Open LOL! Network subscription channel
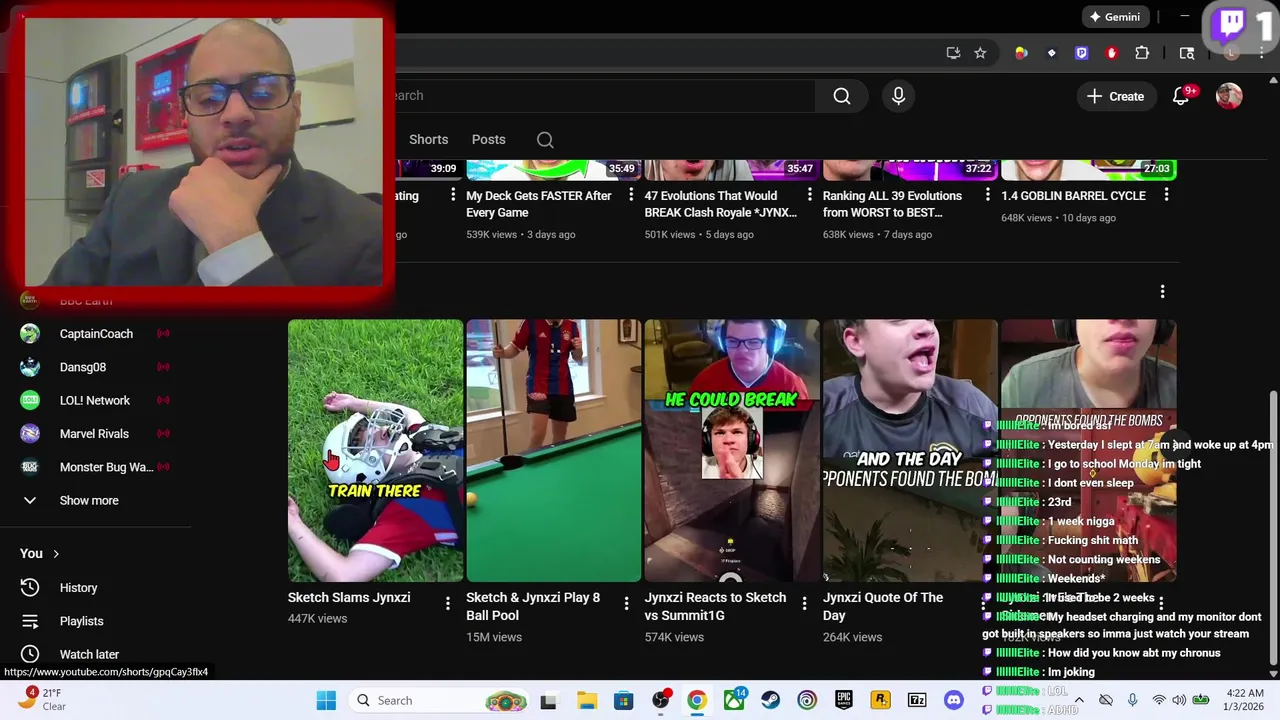This screenshot has width=1280, height=720. click(x=96, y=400)
